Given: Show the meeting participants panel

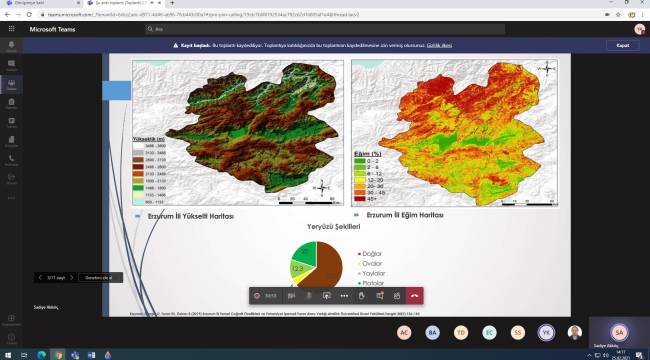Looking at the screenshot, I should 397,296.
